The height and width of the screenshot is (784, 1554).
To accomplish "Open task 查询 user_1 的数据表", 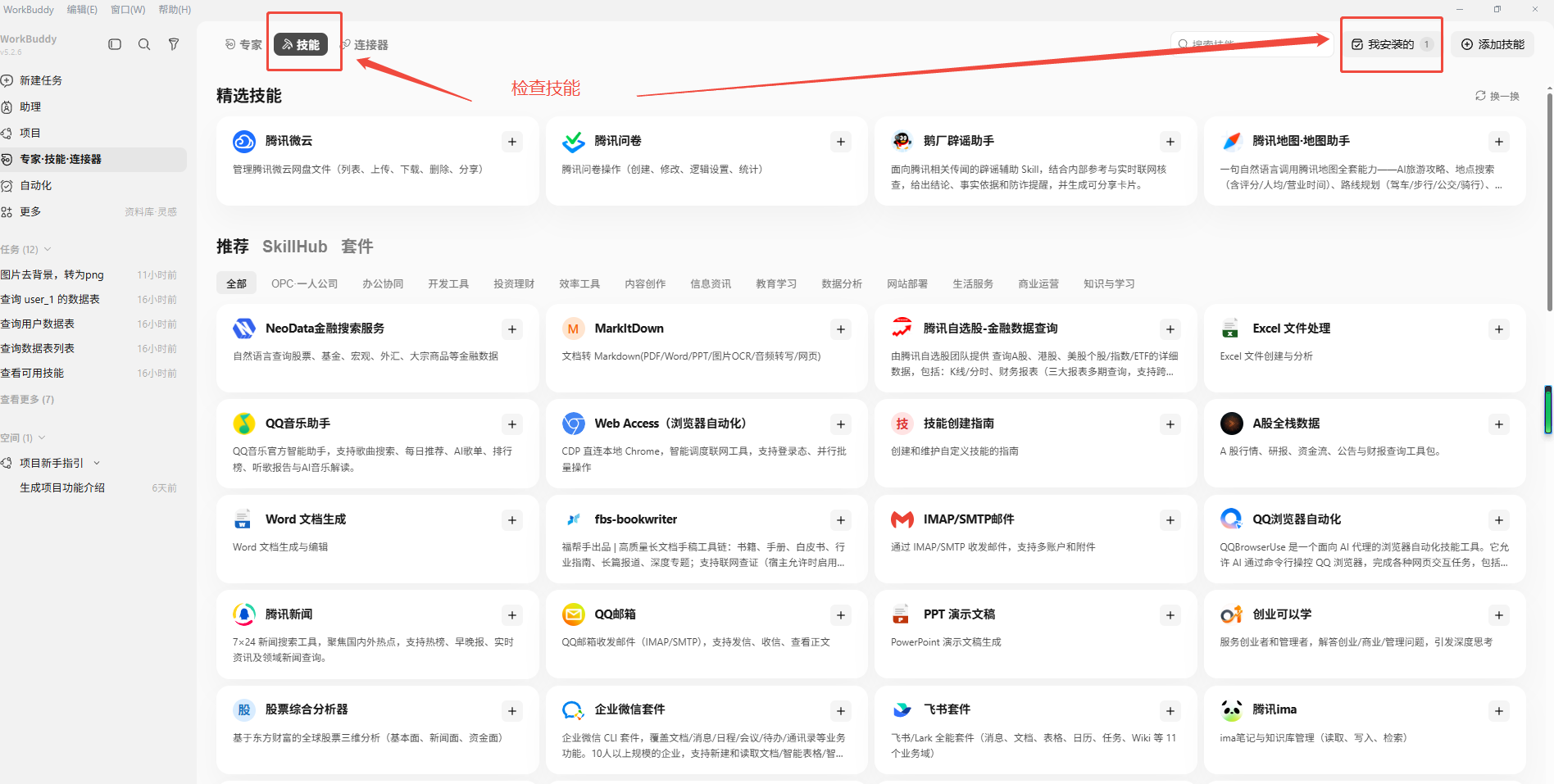I will (x=90, y=299).
